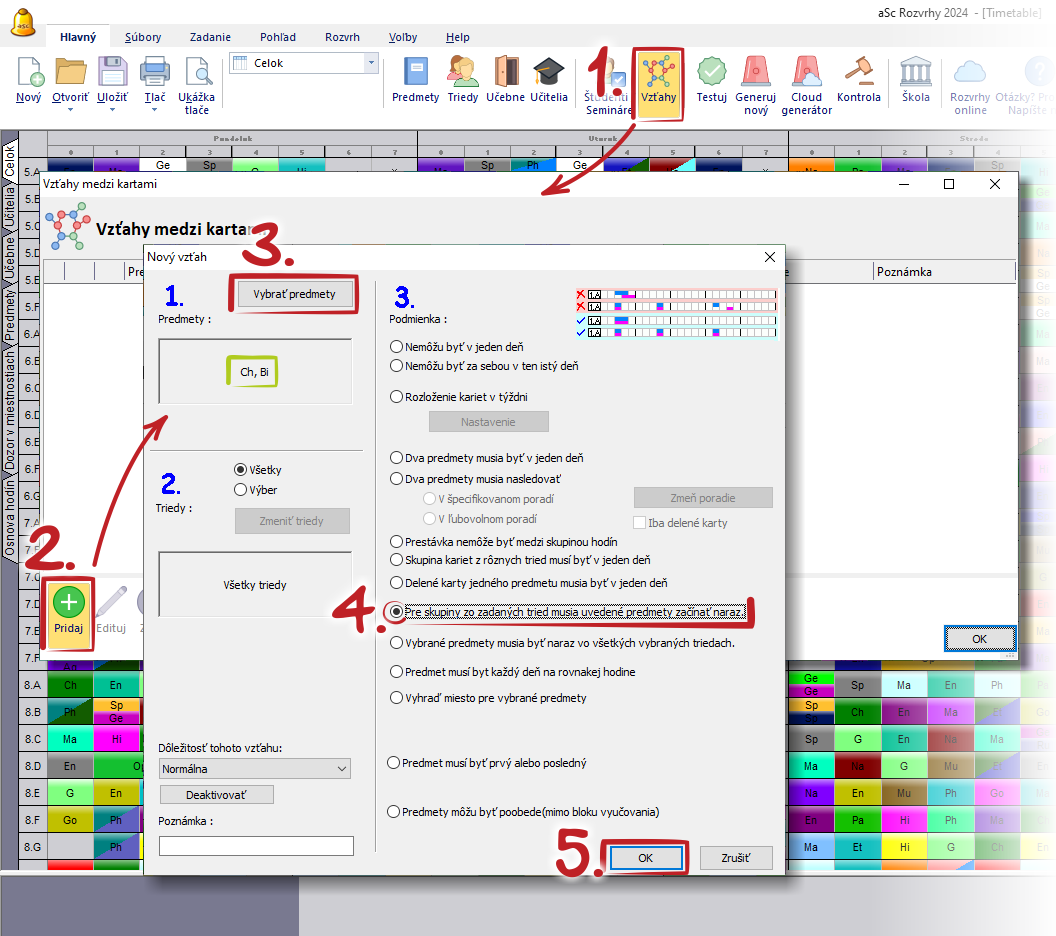This screenshot has width=1056, height=936.
Task: Choose Všetky classes radio button
Action: click(x=240, y=469)
